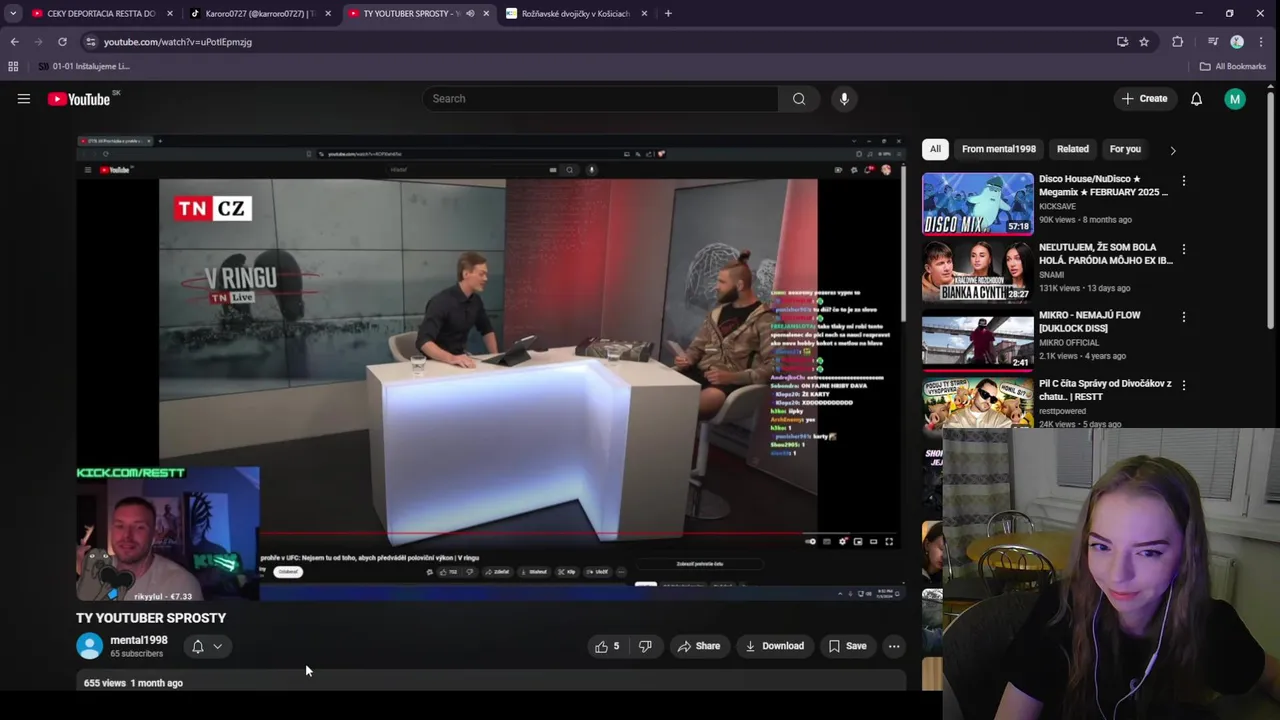Click the Share button

click(699, 646)
